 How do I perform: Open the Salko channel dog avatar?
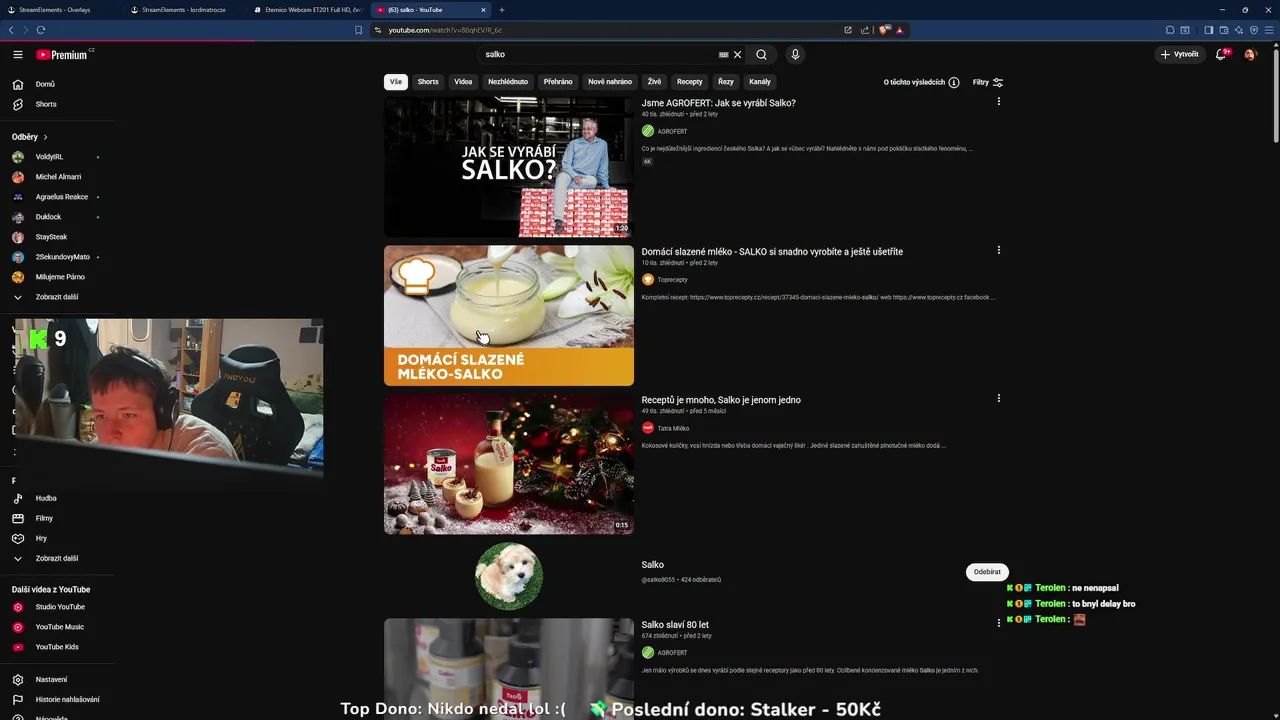(509, 576)
